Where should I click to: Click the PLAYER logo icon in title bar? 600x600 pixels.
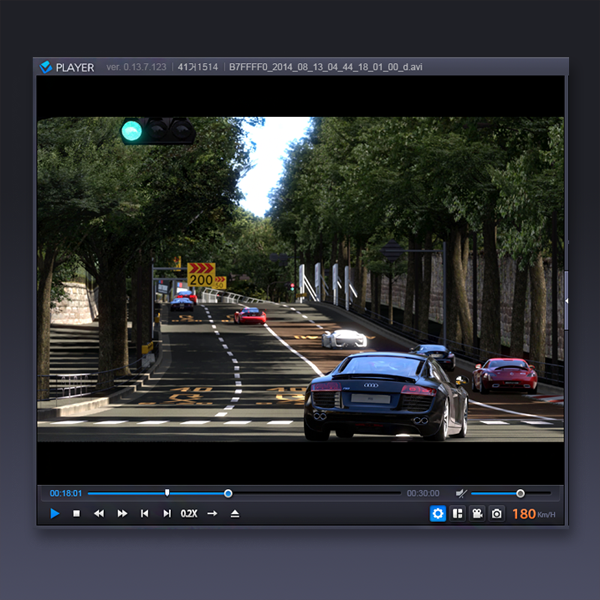[x=46, y=67]
